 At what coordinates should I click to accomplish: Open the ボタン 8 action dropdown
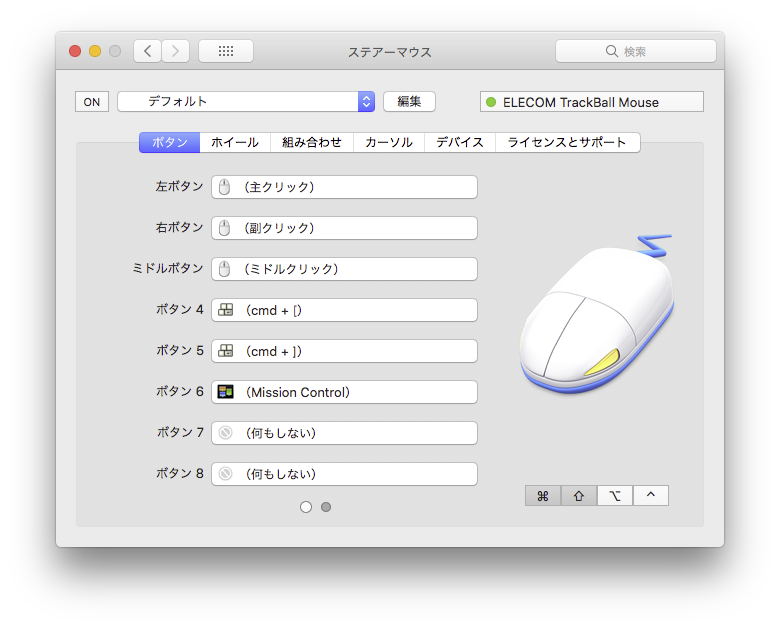pos(344,474)
